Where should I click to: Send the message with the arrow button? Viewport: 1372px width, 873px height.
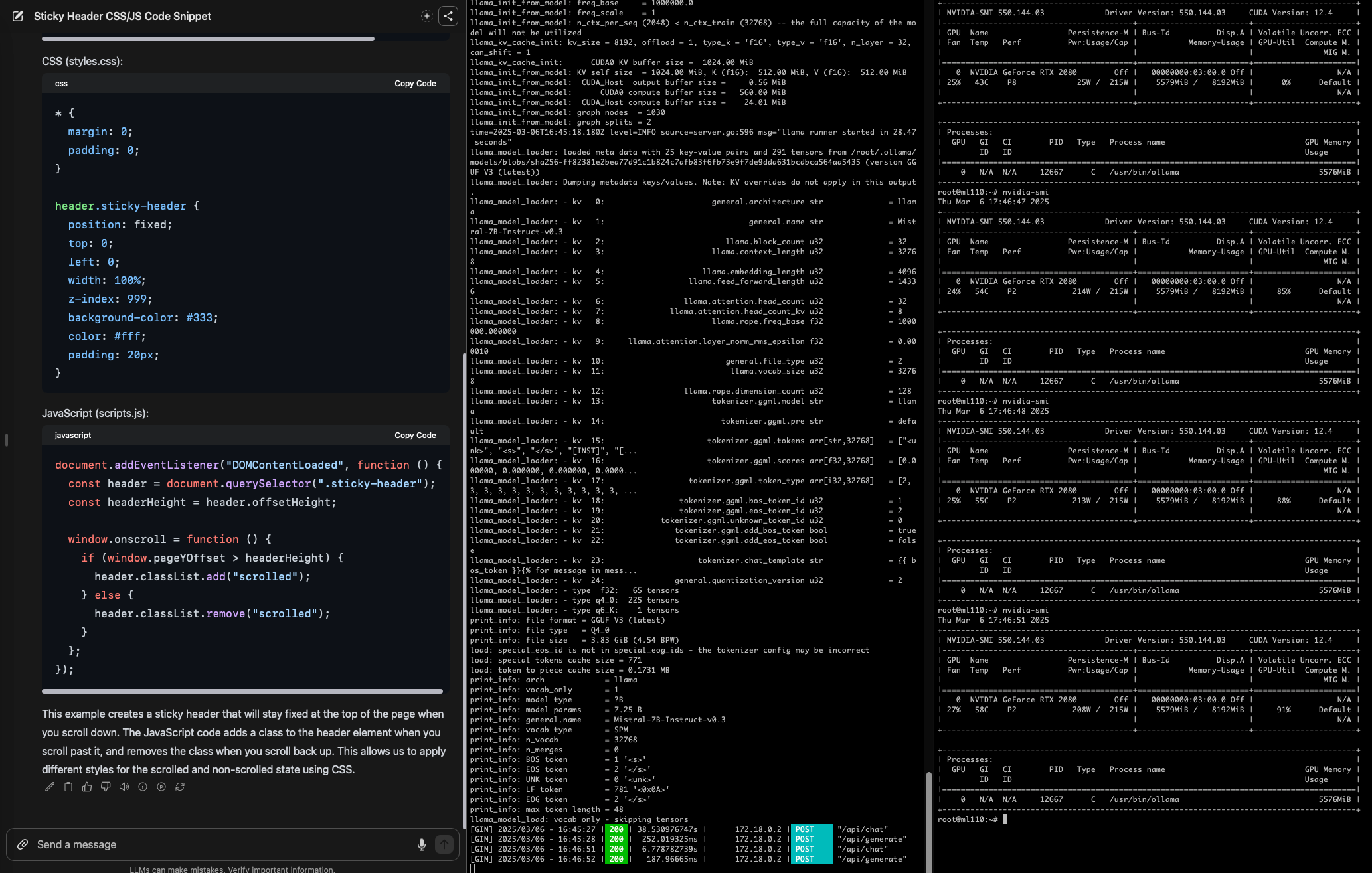444,844
